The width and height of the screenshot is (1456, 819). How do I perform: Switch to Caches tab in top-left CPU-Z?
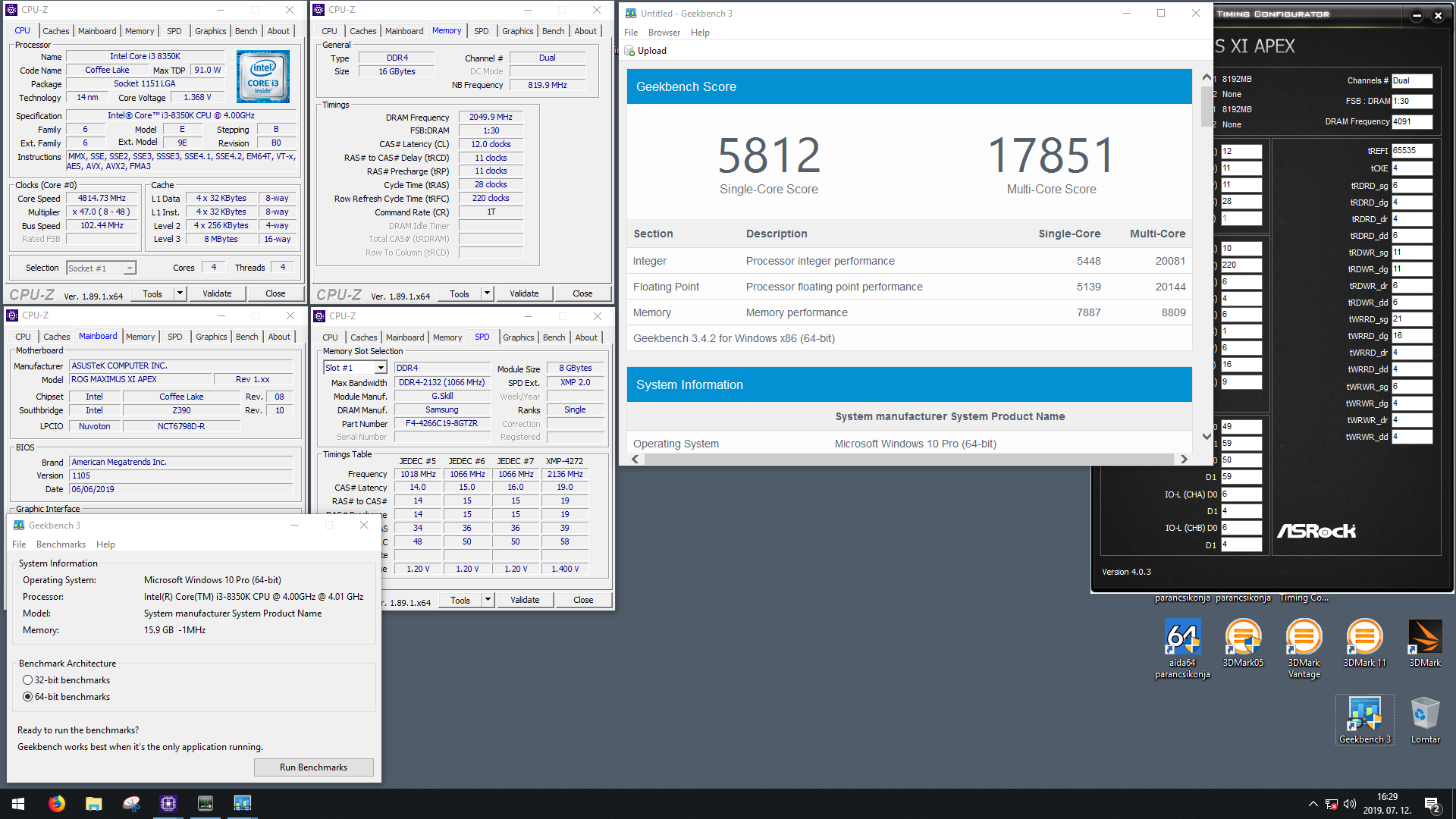click(55, 31)
